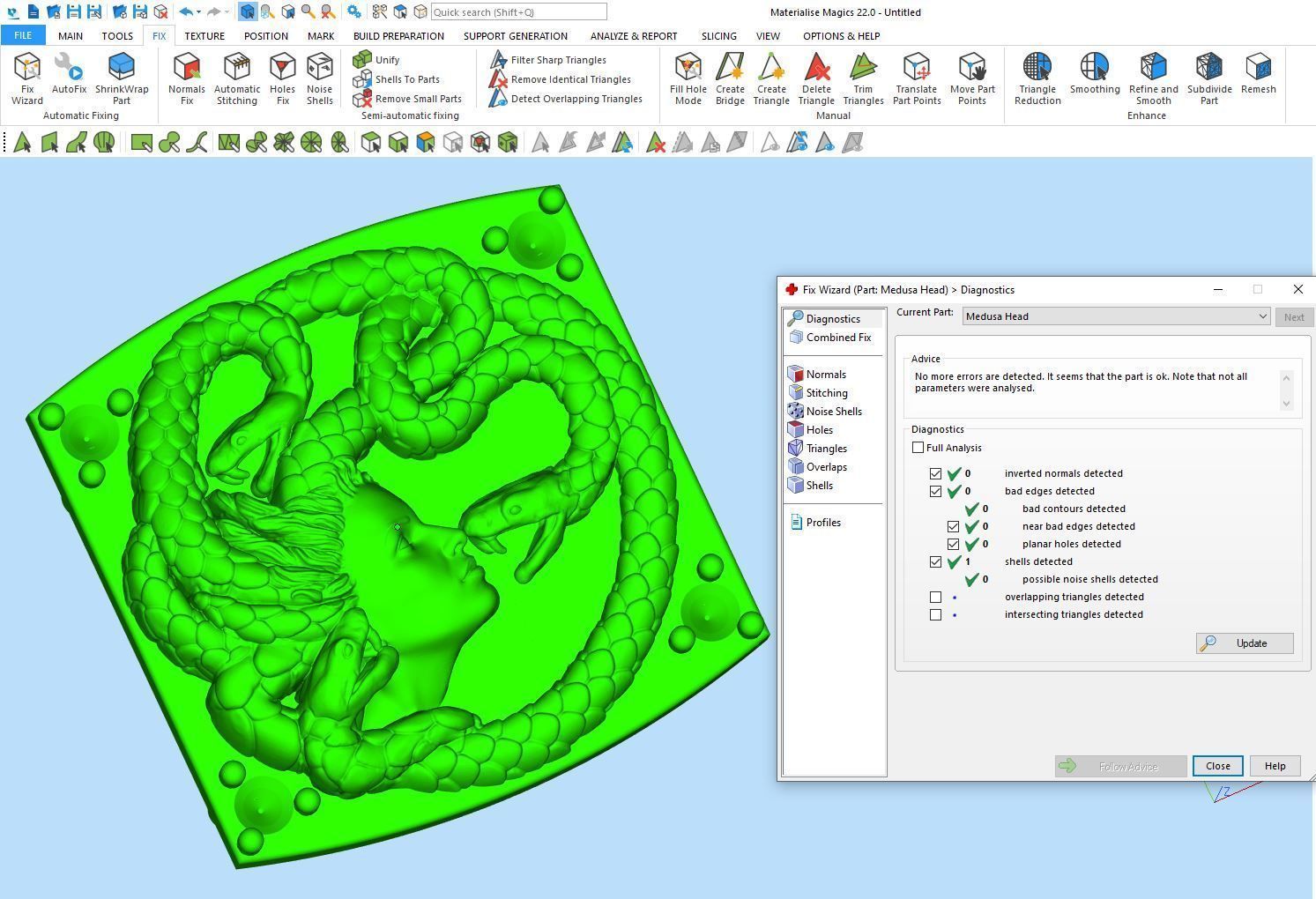Open the SLICING ribbon tab

(719, 36)
